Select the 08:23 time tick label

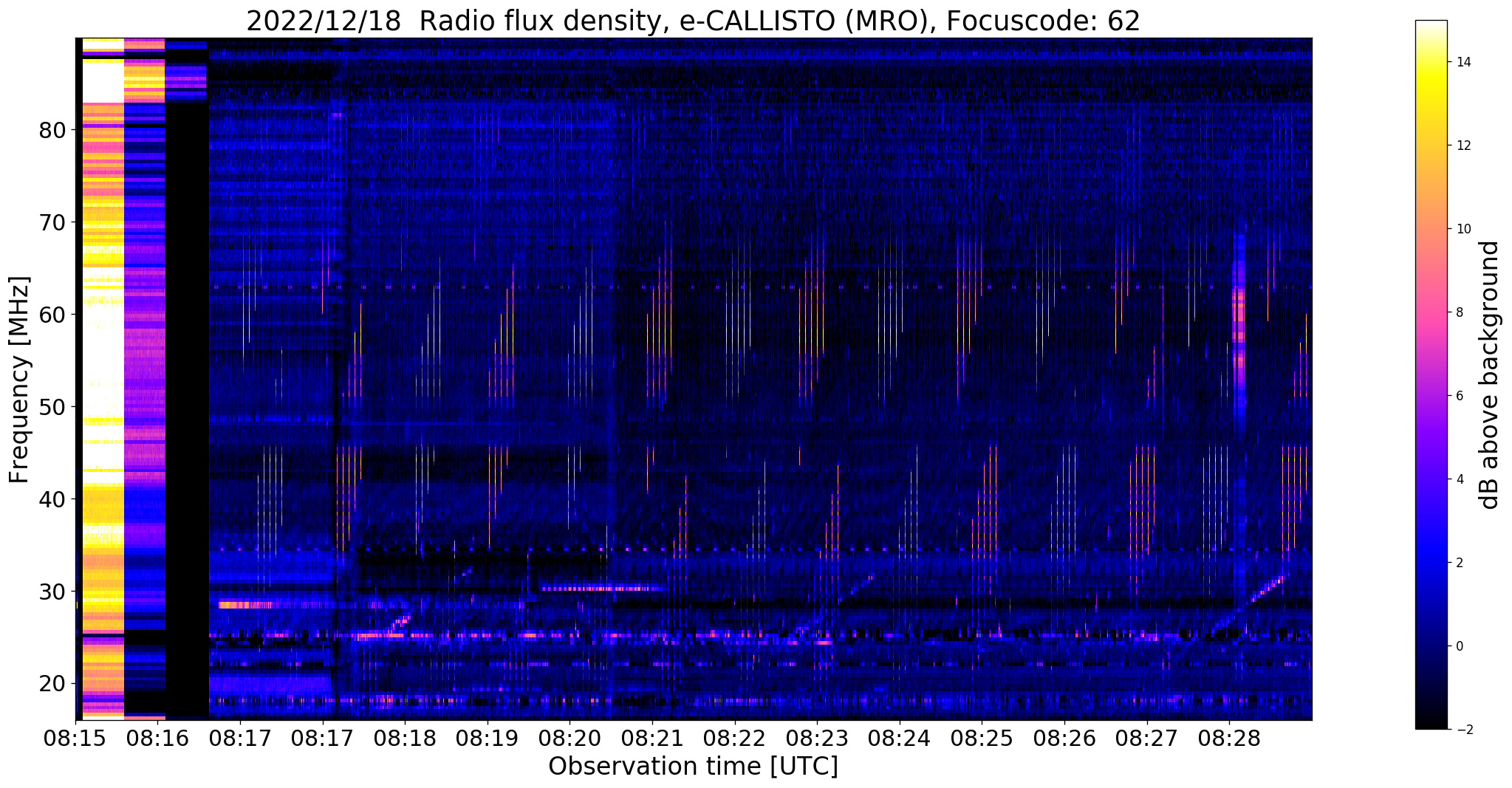click(x=817, y=739)
